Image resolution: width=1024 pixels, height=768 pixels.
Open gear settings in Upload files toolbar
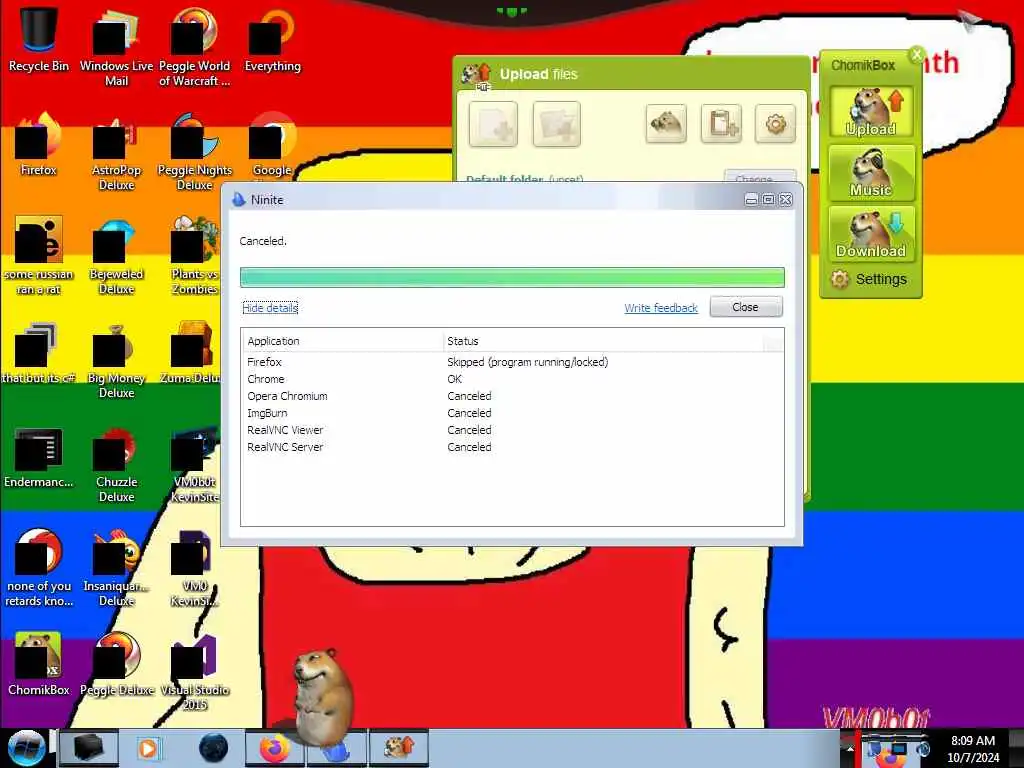point(775,123)
